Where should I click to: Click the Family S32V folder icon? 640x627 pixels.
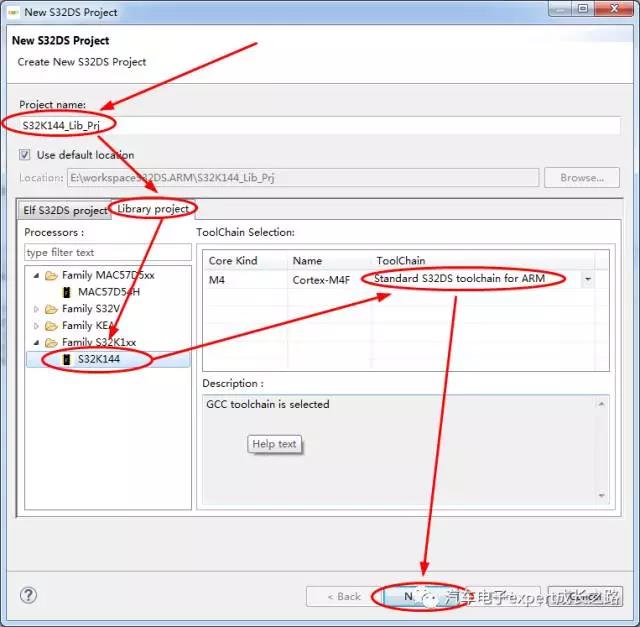51,309
